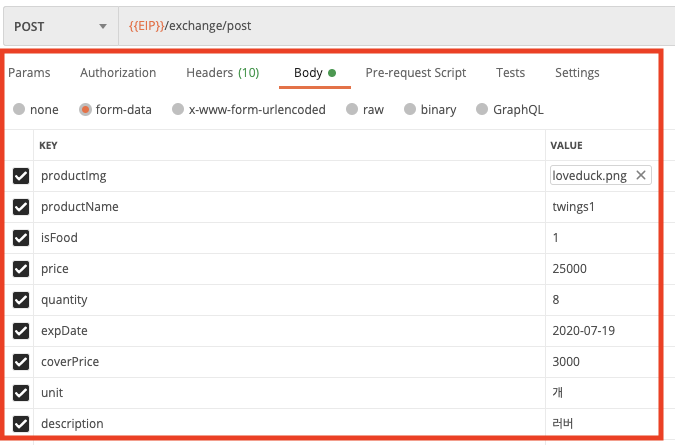Click the quantity key cell
This screenshot has height=445, width=675.
[x=289, y=300]
